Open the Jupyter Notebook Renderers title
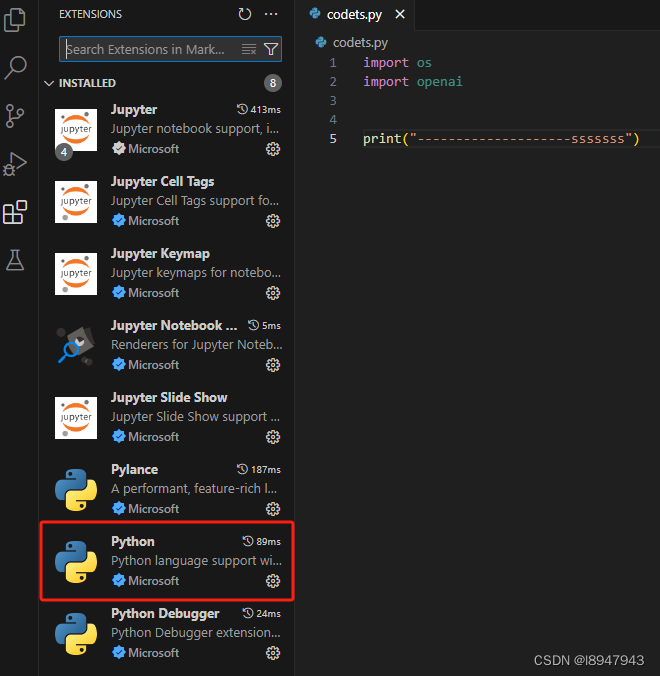The height and width of the screenshot is (676, 660). tap(174, 325)
